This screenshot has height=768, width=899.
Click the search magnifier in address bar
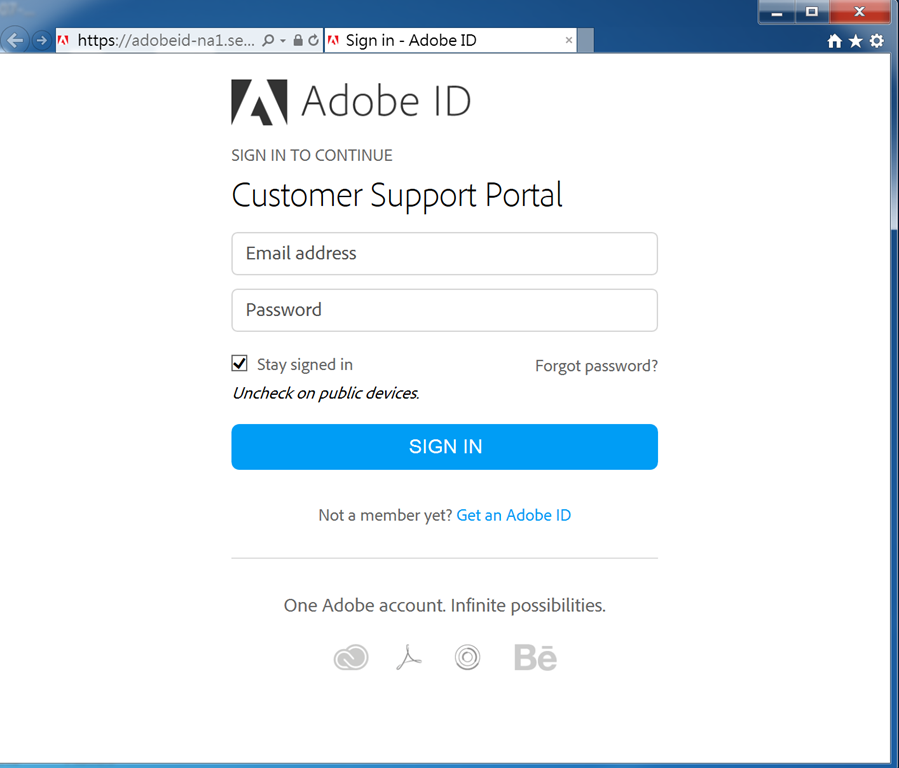(268, 40)
